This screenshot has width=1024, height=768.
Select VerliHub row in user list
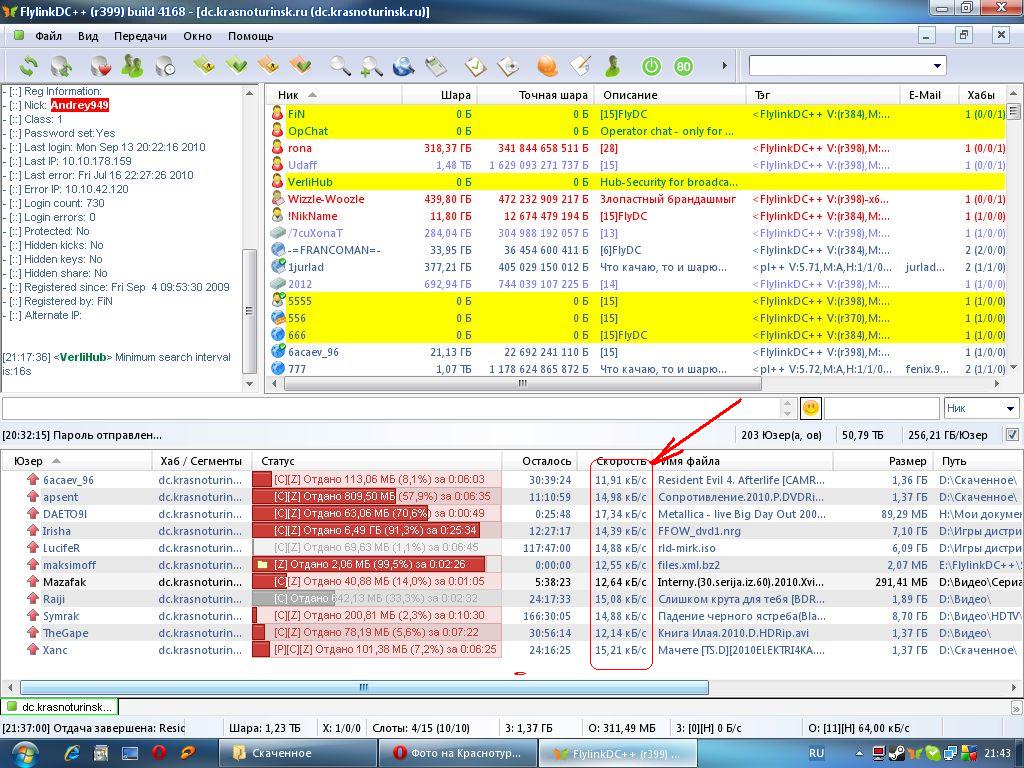tap(637, 182)
